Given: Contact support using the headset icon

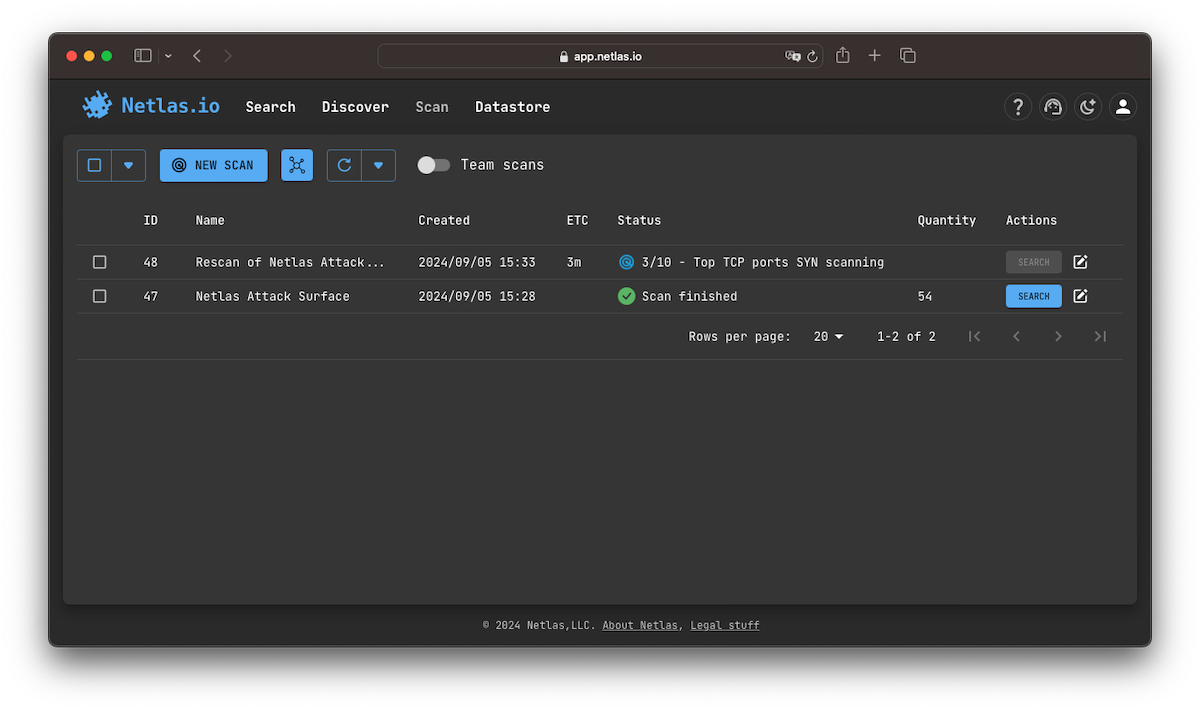Looking at the screenshot, I should coord(1053,106).
